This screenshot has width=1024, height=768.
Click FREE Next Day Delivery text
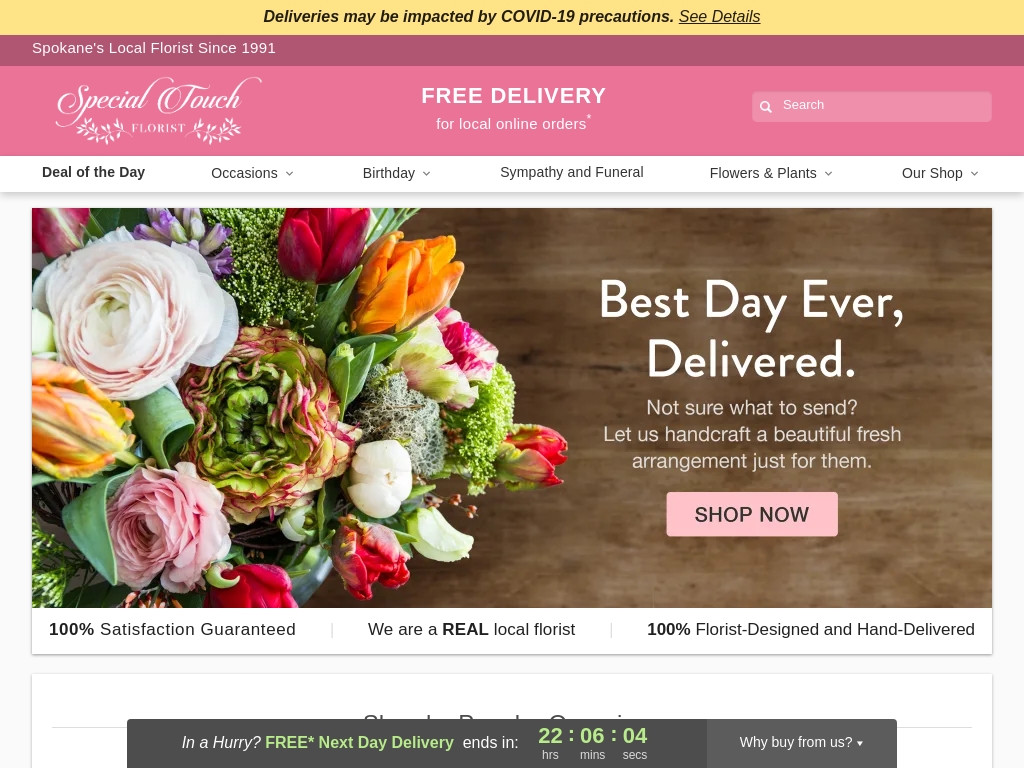359,743
